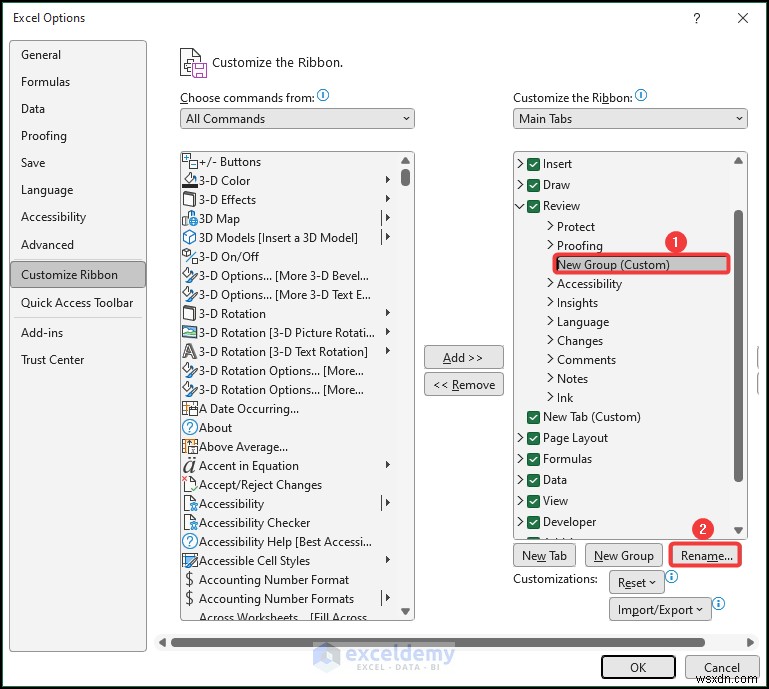This screenshot has width=769, height=689.
Task: Select the Above Average icon
Action: click(190, 447)
